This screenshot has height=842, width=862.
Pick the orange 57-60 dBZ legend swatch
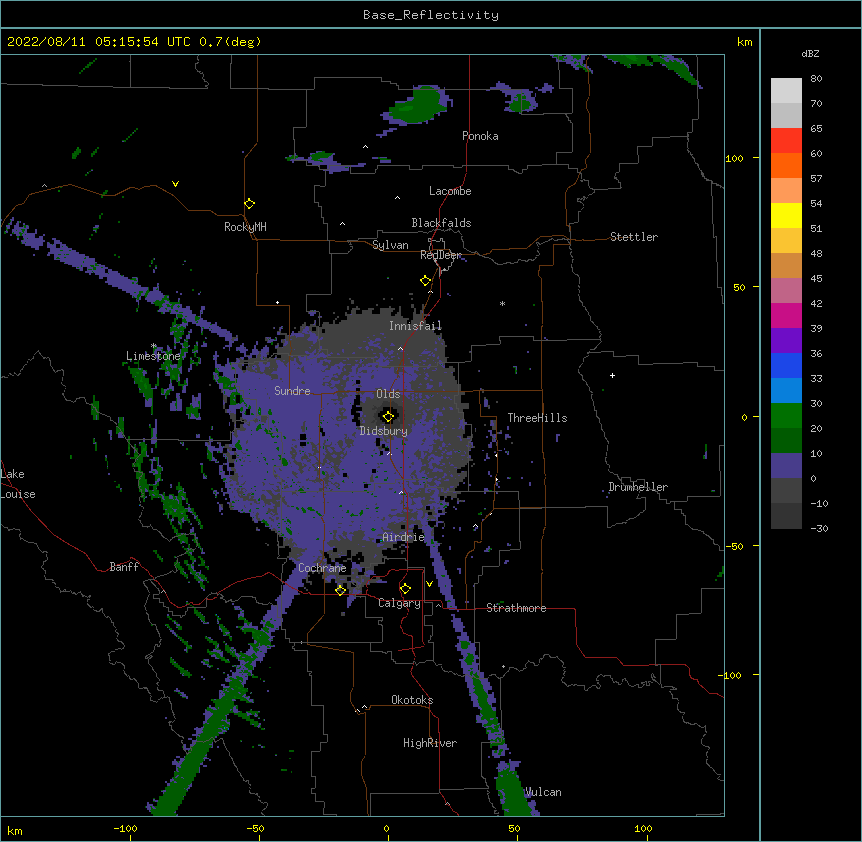click(786, 165)
